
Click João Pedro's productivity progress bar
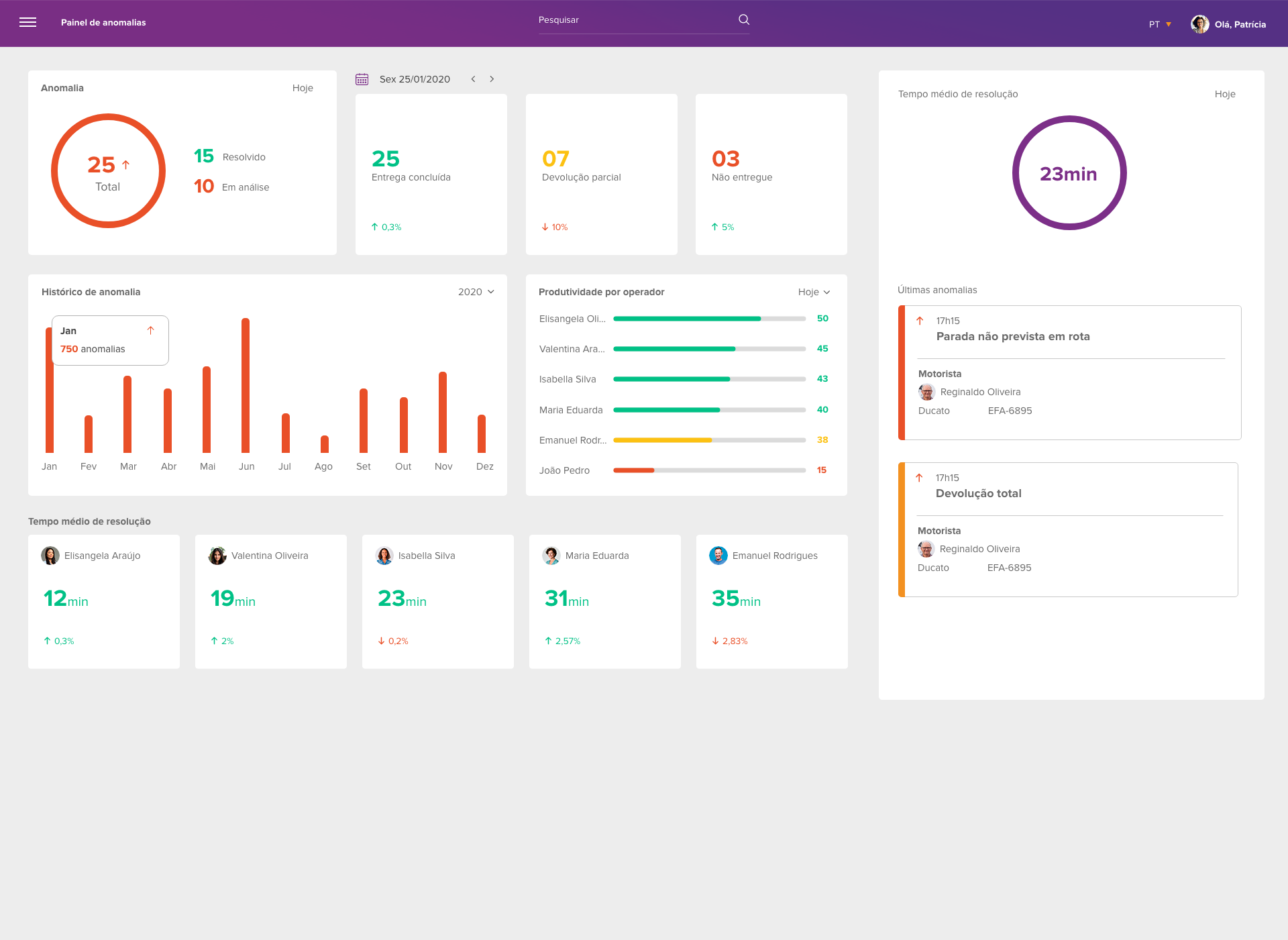pos(709,470)
